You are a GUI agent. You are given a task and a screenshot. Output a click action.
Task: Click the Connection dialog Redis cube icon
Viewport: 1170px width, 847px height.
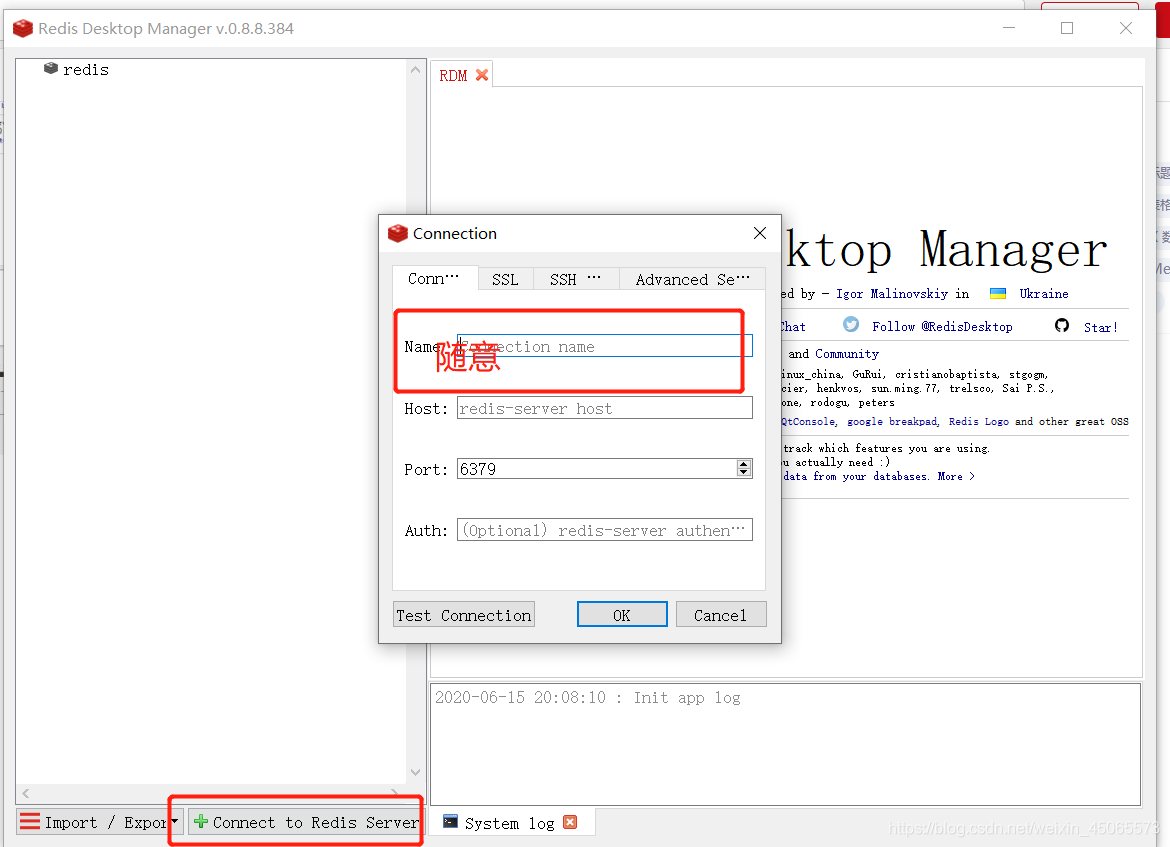pos(398,234)
